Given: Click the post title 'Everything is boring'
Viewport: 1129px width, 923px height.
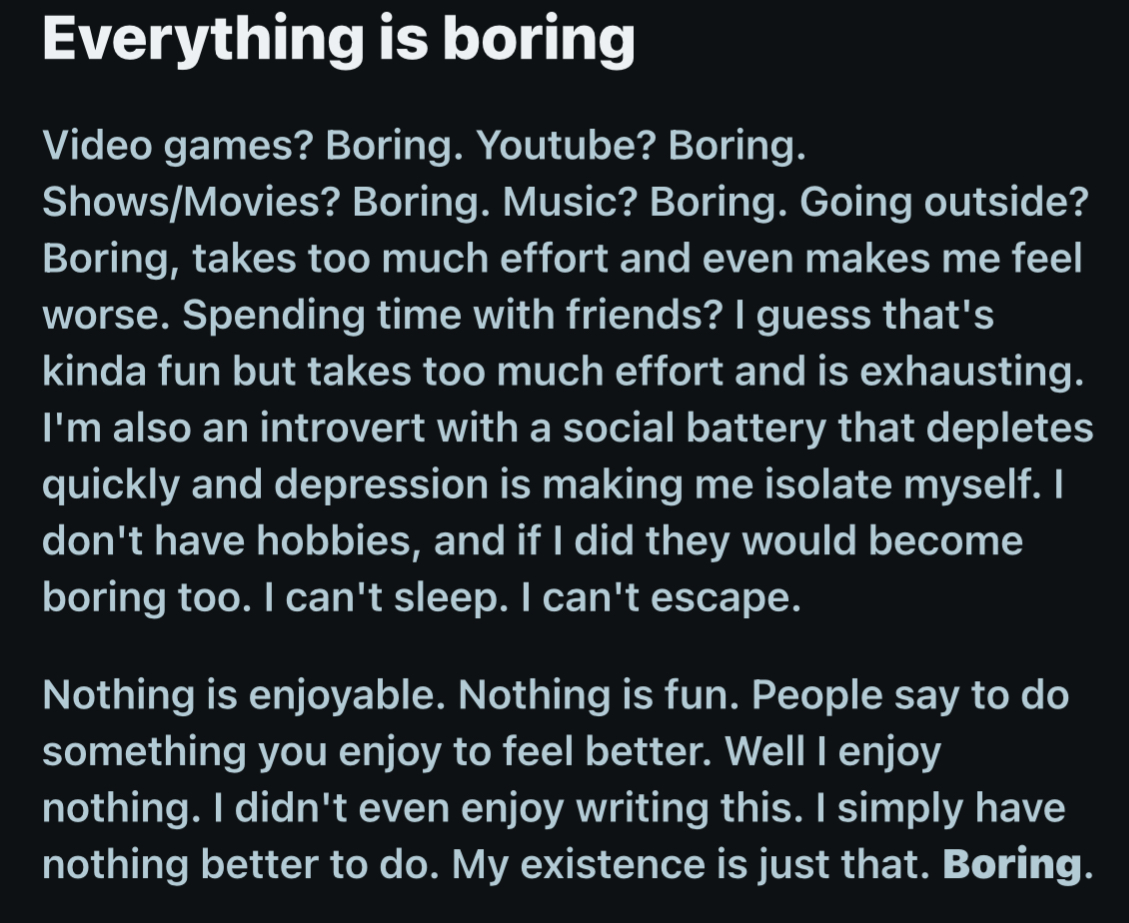Looking at the screenshot, I should tap(338, 40).
